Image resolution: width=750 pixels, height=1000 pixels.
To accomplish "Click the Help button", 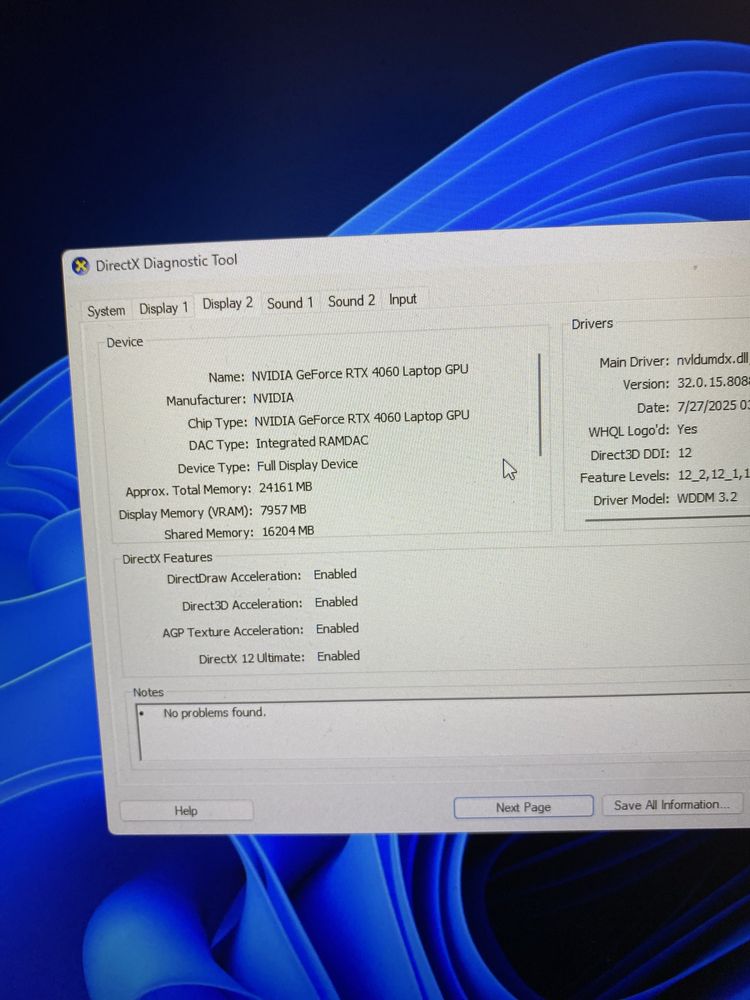I will [x=186, y=811].
